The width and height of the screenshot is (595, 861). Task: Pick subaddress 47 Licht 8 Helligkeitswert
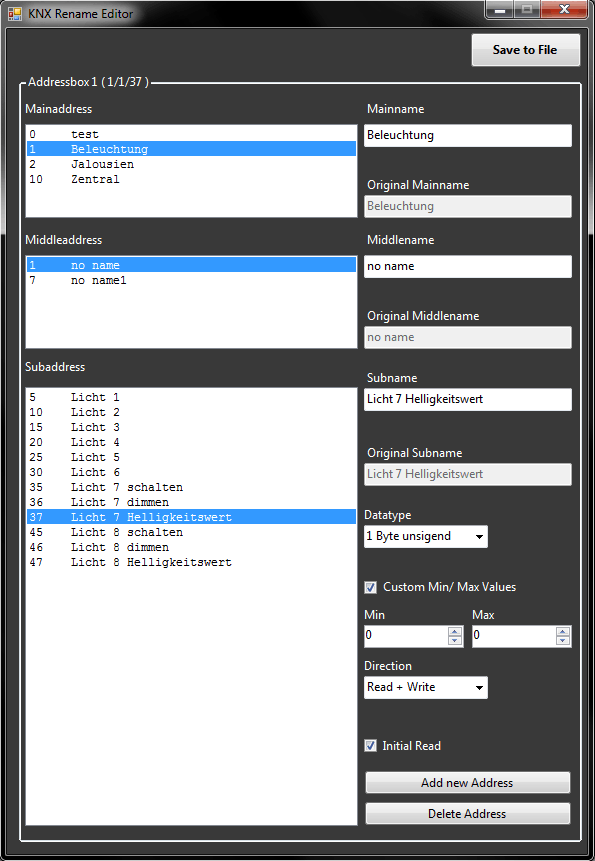click(191, 562)
